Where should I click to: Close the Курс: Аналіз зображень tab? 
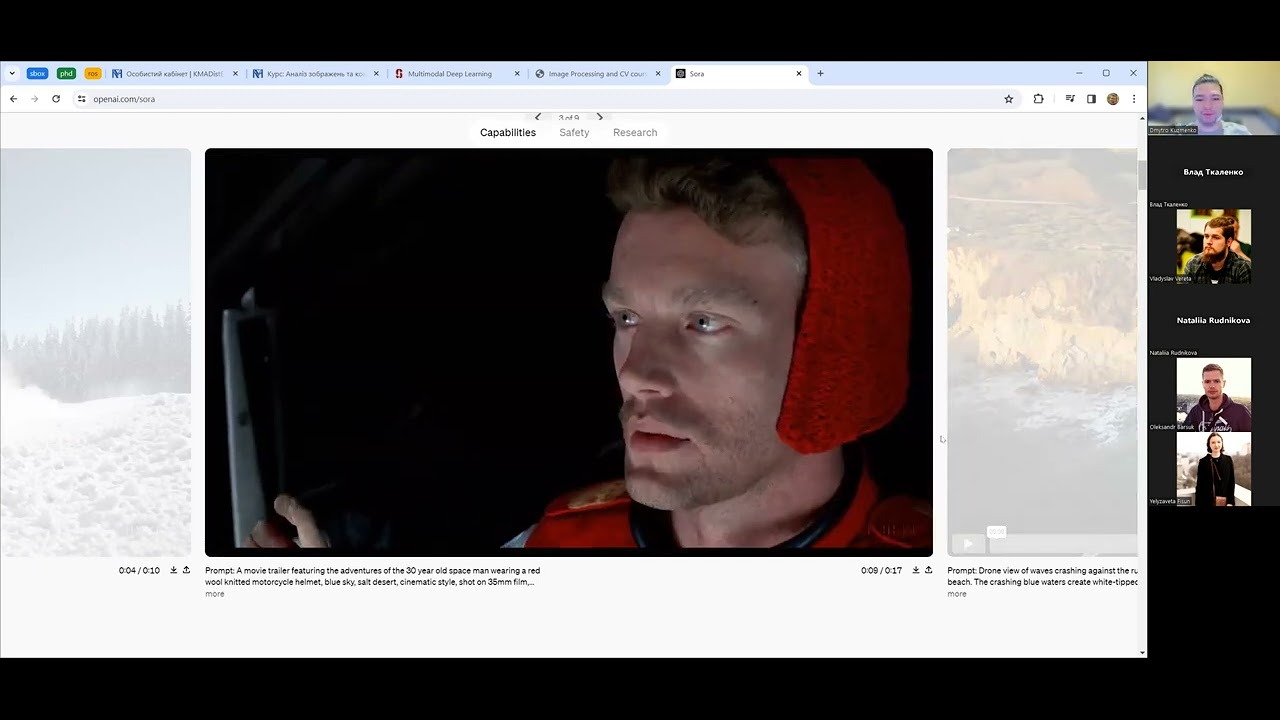coord(376,73)
